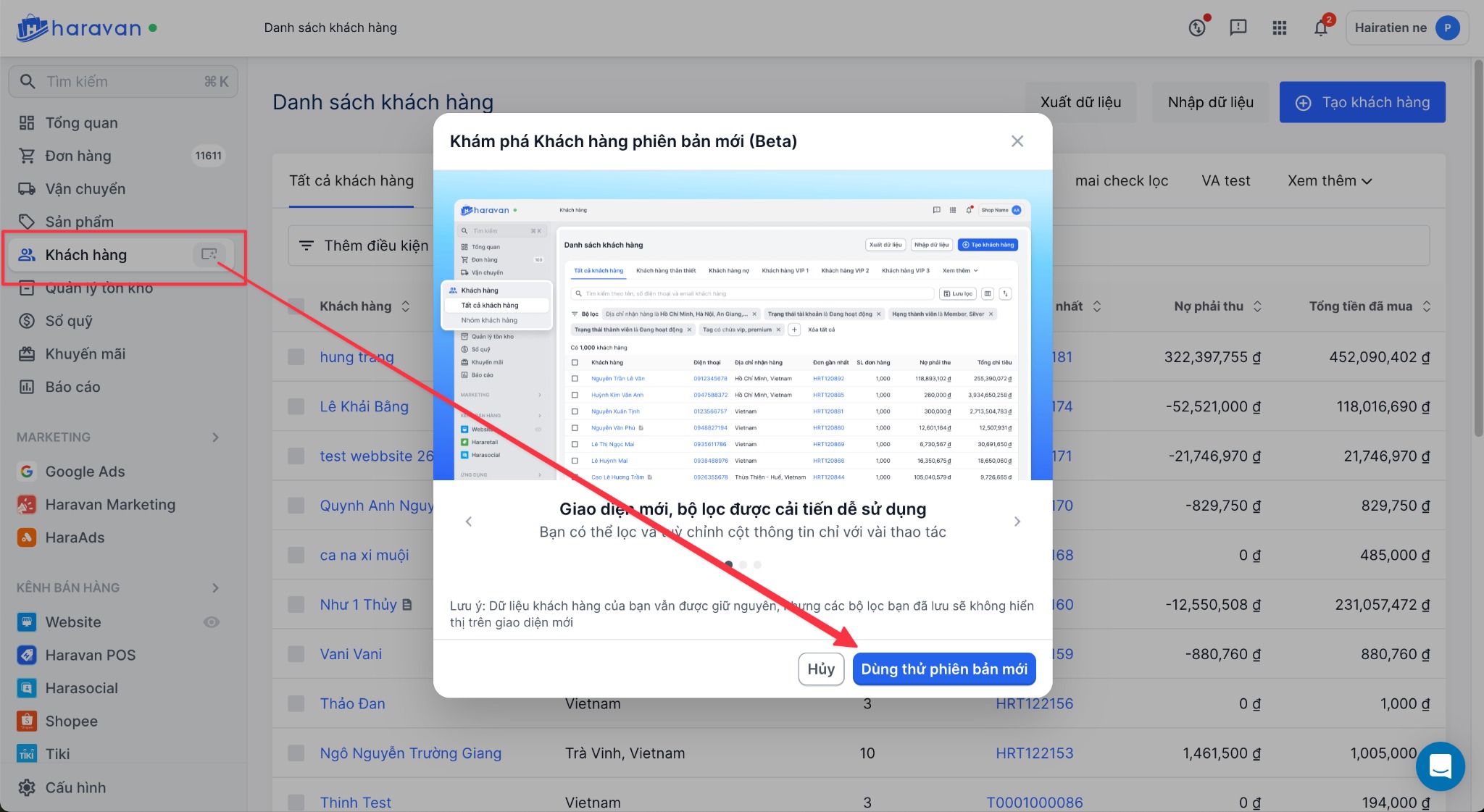Viewport: 1484px width, 812px height.
Task: Expand the Xem thêm tabs dropdown
Action: (x=1330, y=181)
